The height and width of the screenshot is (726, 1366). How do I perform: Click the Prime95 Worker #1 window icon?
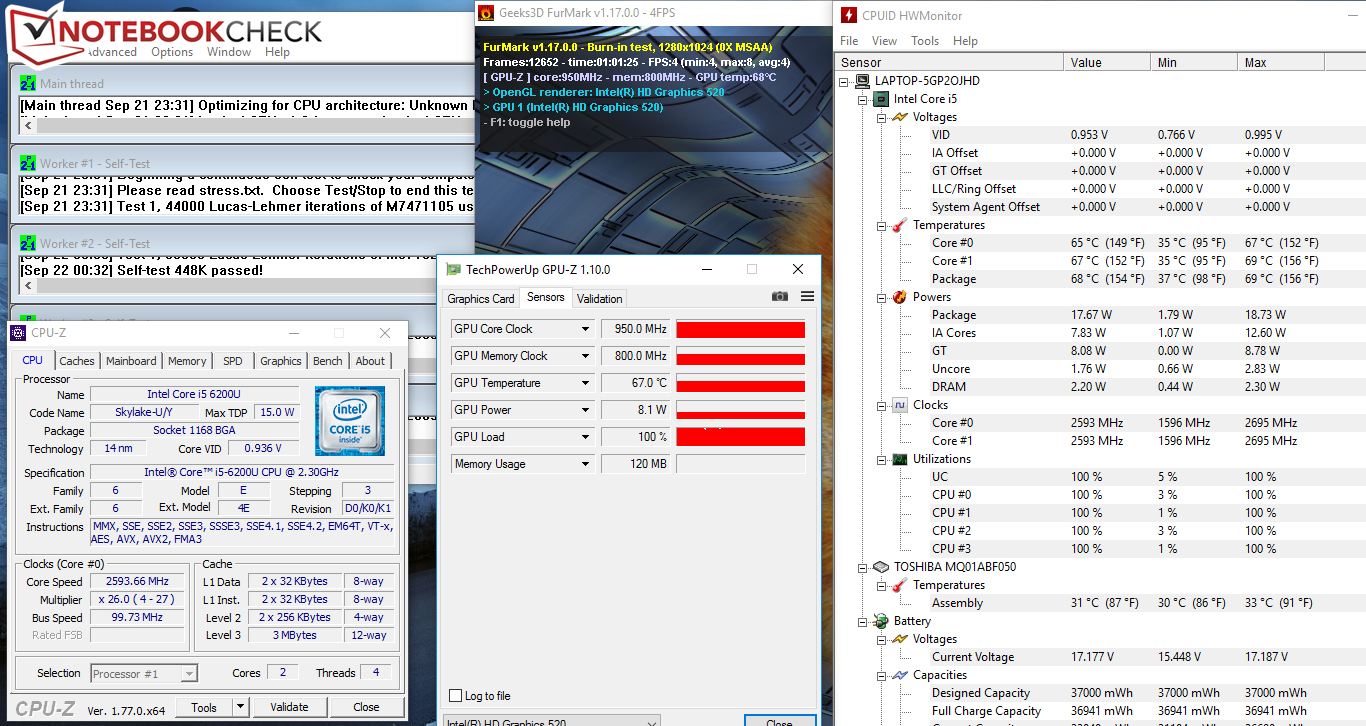pos(28,164)
